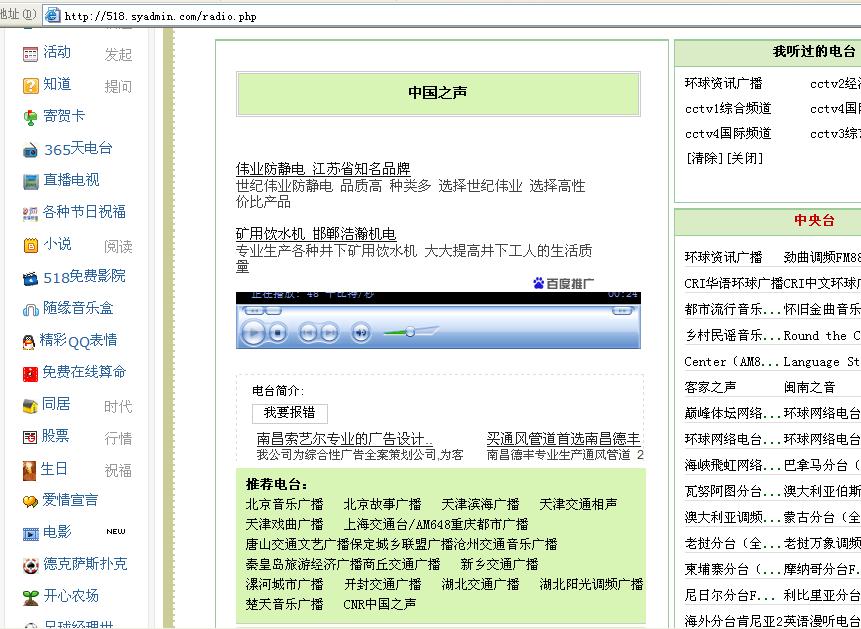Select 闽南之音 in the 中央台 list
The height and width of the screenshot is (629, 861).
click(809, 387)
